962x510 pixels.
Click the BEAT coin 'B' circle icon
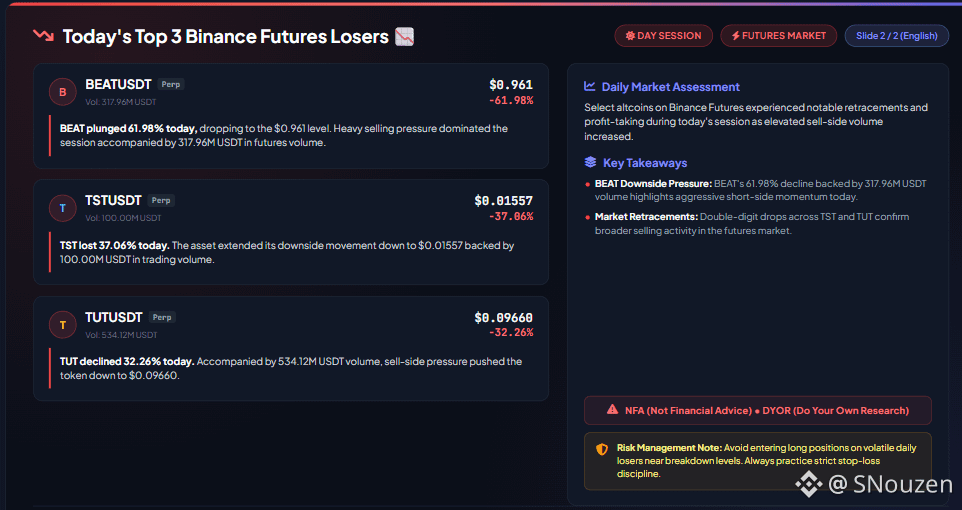(63, 92)
